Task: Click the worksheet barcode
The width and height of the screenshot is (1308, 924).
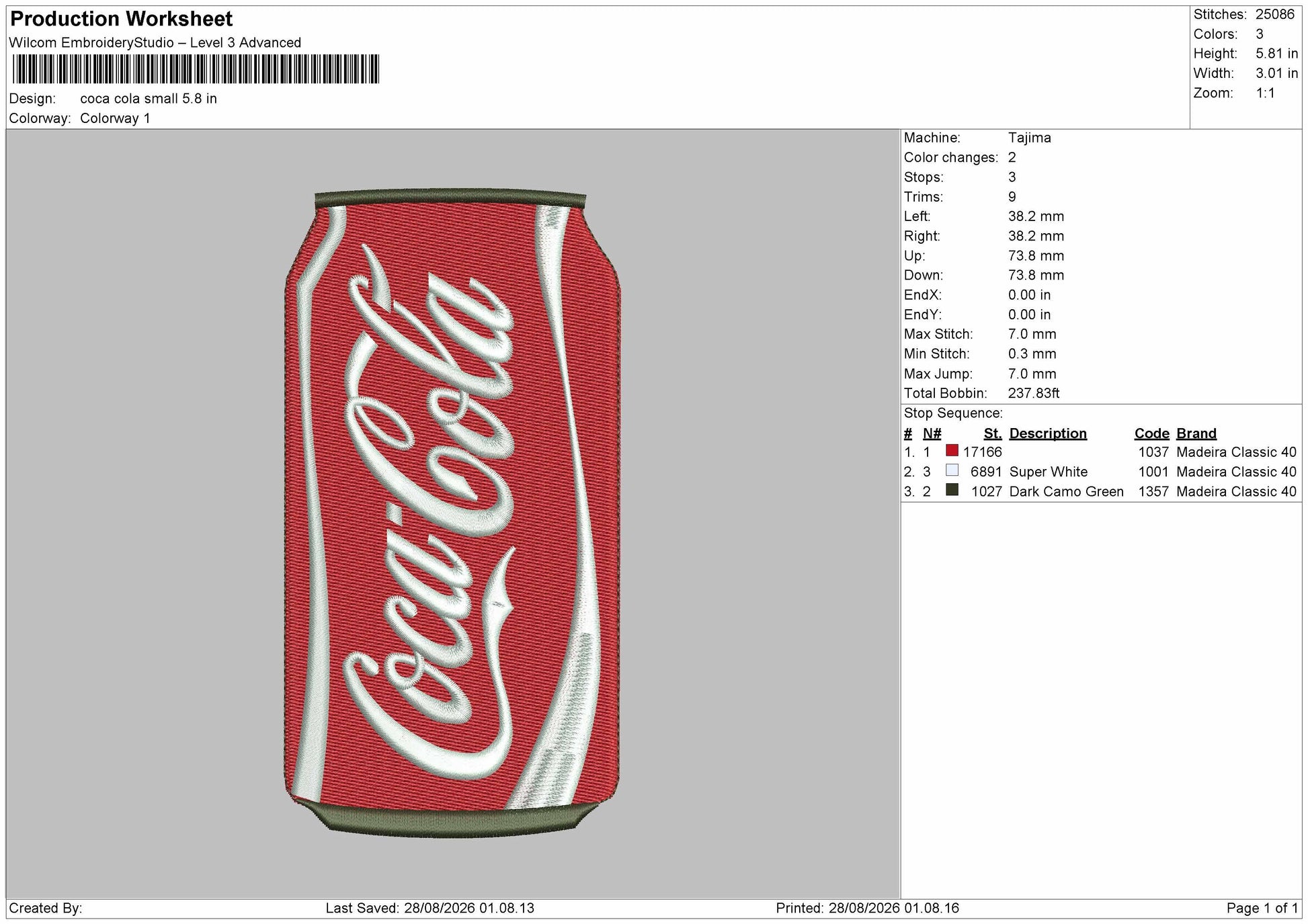Action: point(196,69)
